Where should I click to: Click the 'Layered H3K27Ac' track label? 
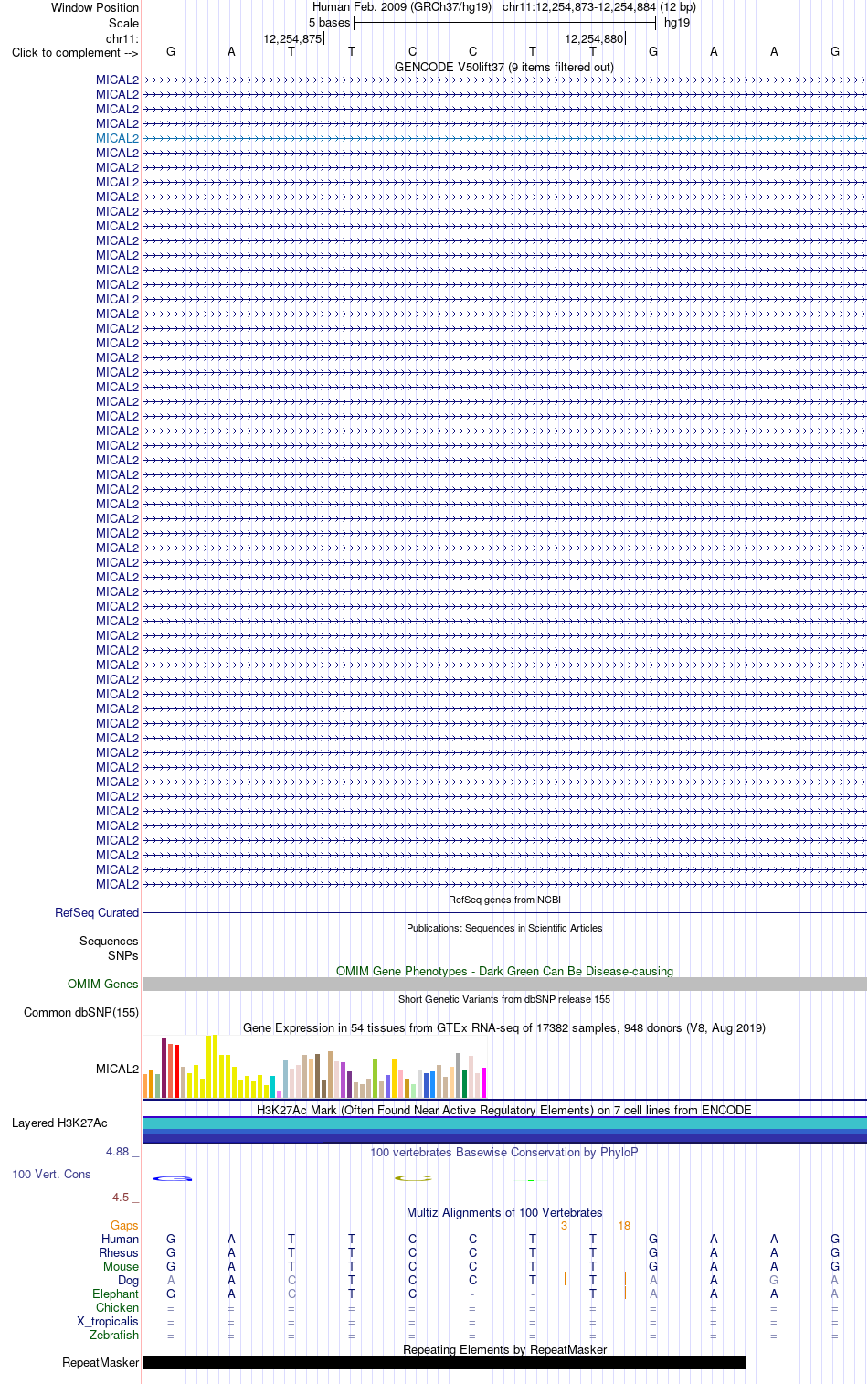[x=59, y=1123]
